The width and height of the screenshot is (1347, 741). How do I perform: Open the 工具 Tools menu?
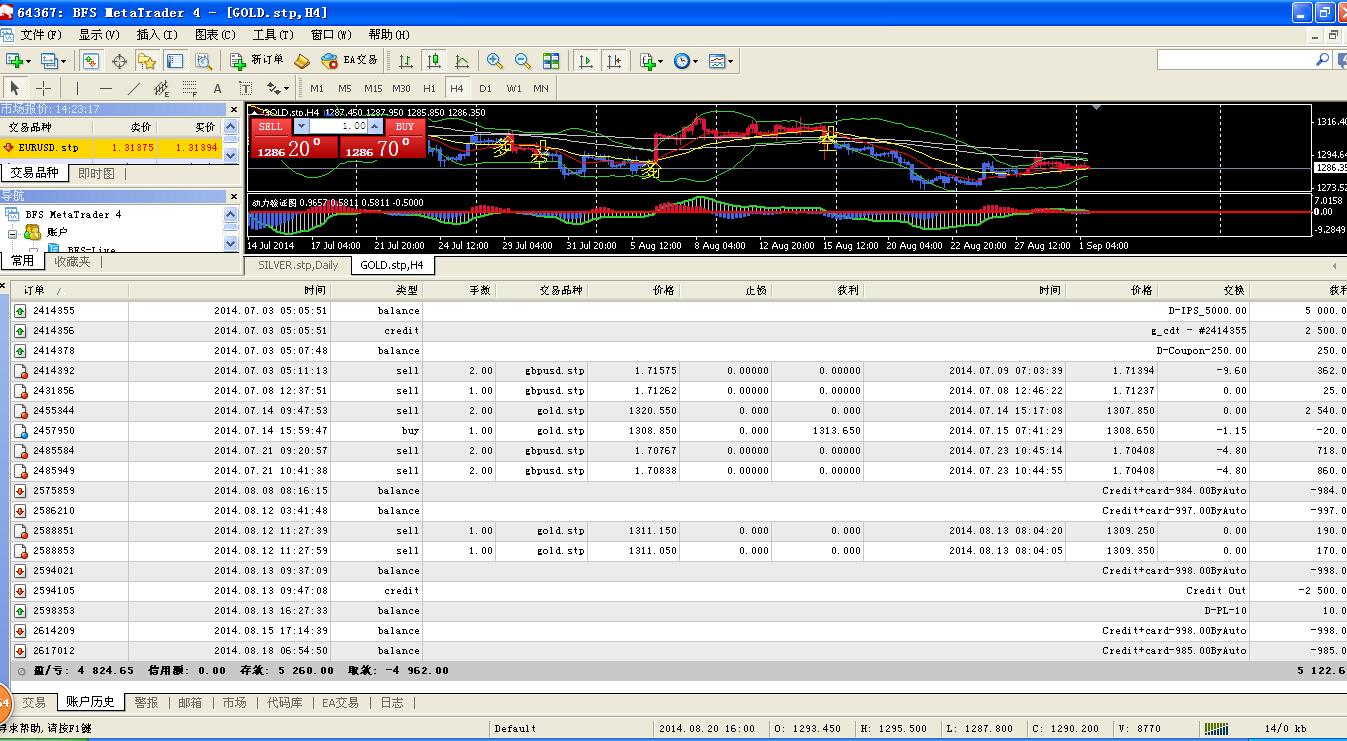[272, 34]
